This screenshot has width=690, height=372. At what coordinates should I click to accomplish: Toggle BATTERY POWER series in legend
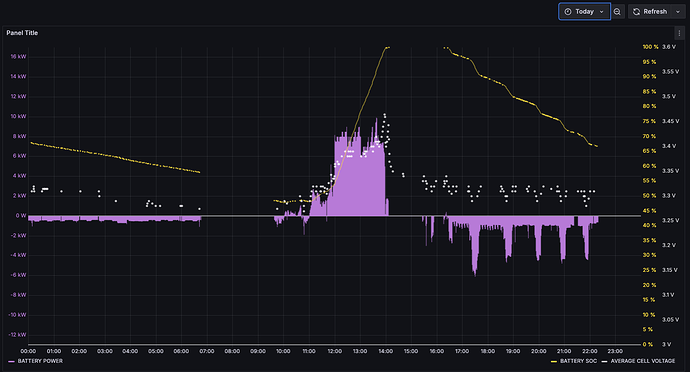(x=40, y=361)
